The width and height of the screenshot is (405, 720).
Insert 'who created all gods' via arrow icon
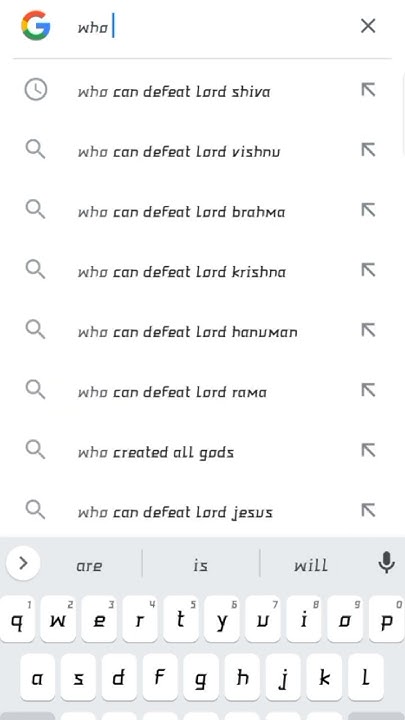click(x=368, y=450)
